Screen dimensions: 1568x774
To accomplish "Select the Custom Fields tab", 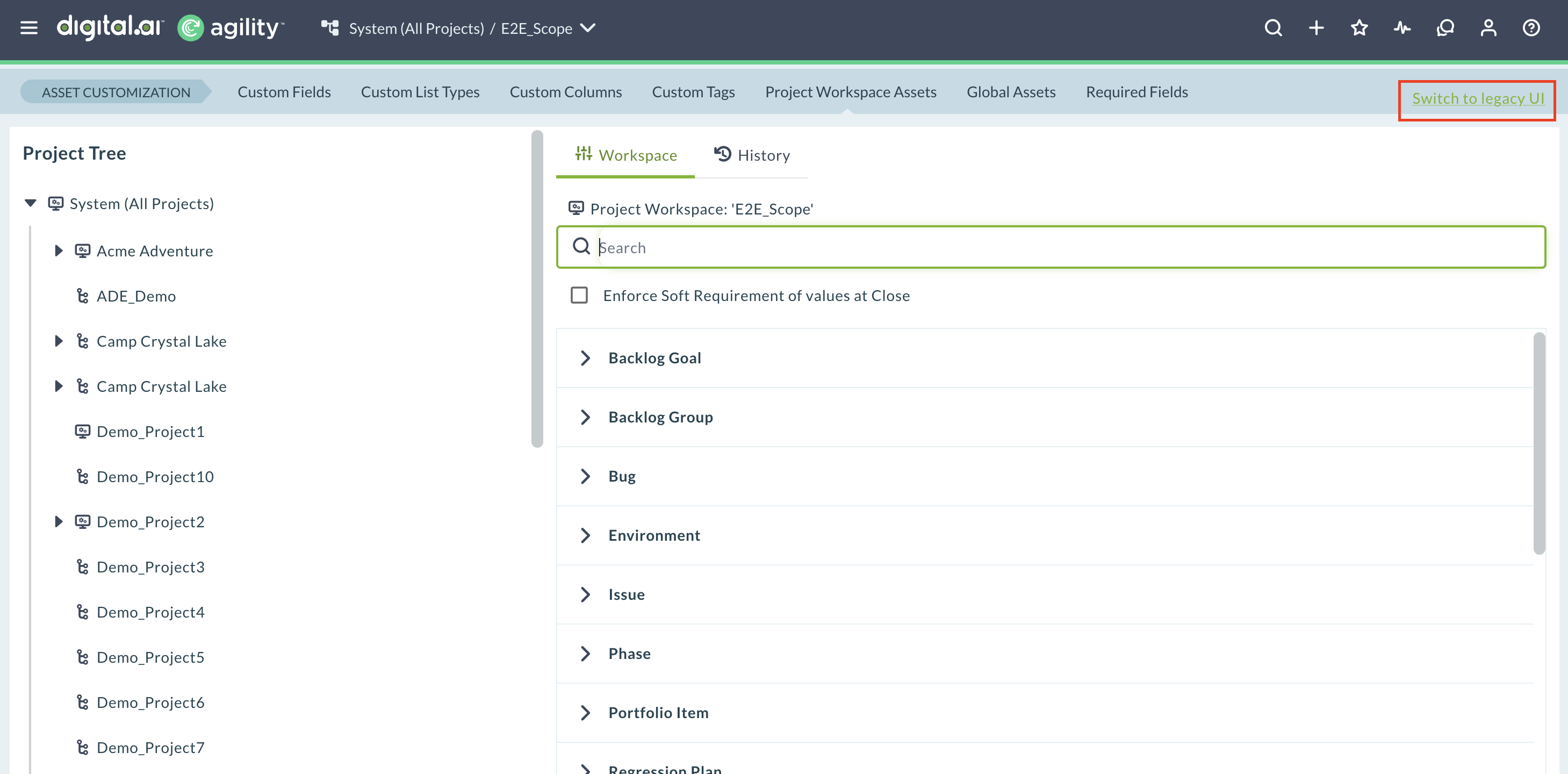I will pos(284,92).
